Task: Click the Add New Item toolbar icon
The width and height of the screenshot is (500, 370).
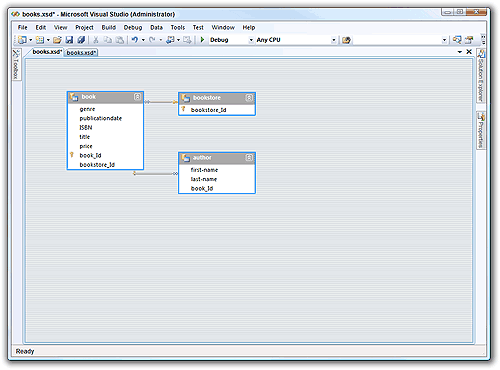Action: (x=40, y=40)
